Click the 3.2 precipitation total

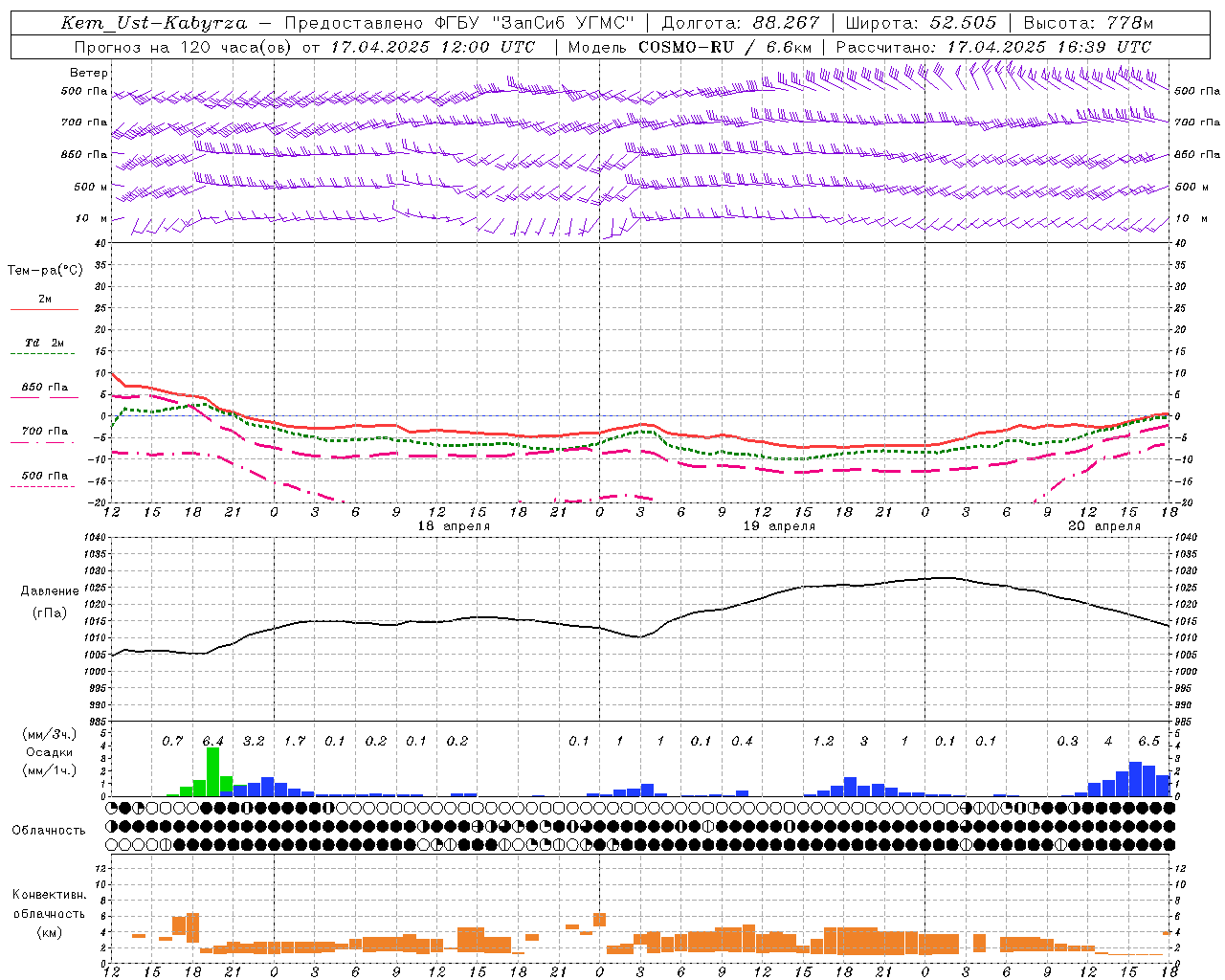click(x=254, y=741)
